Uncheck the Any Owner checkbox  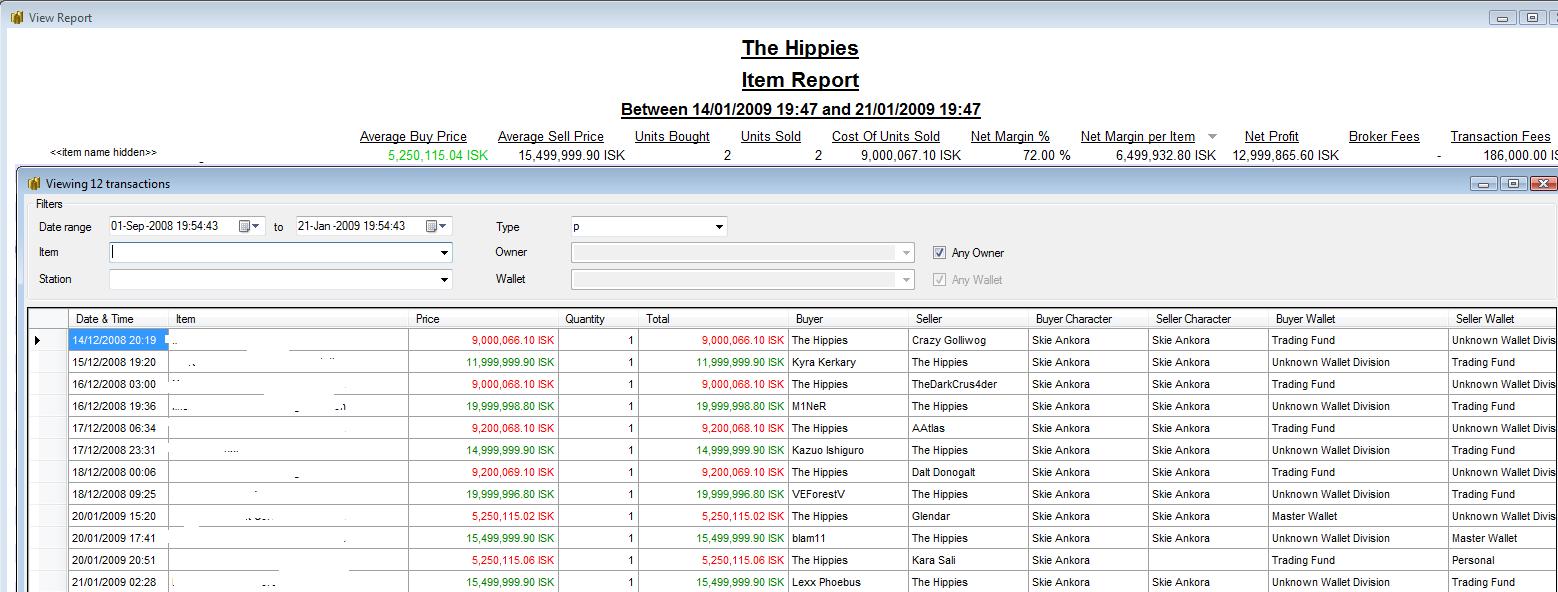pos(939,253)
